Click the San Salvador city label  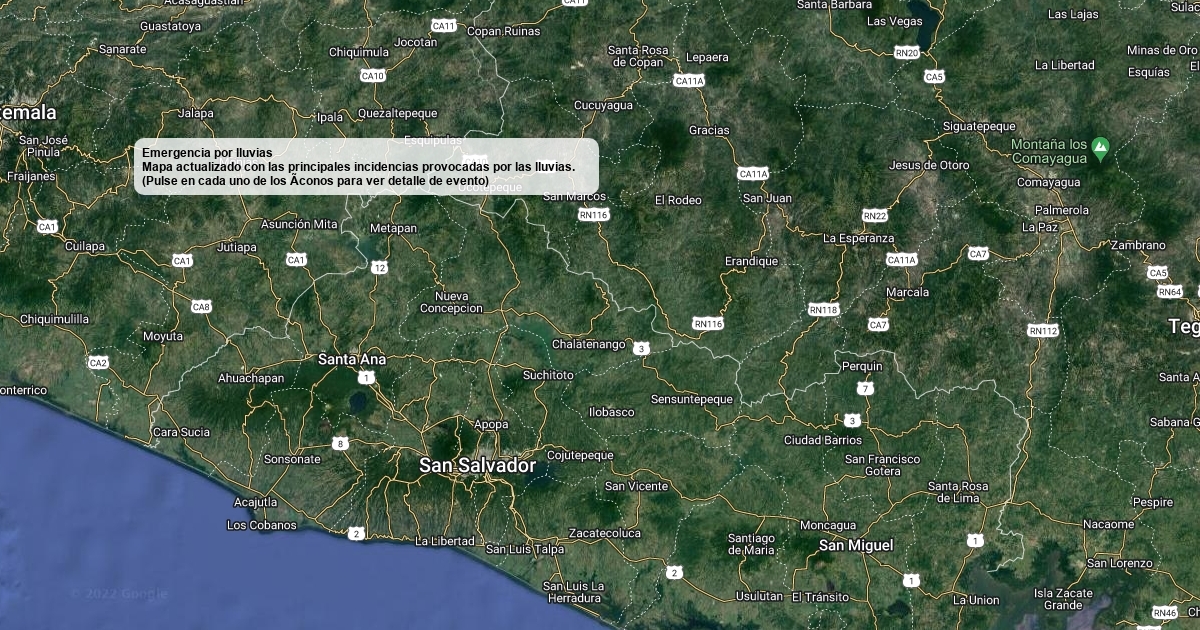pyautogui.click(x=477, y=465)
